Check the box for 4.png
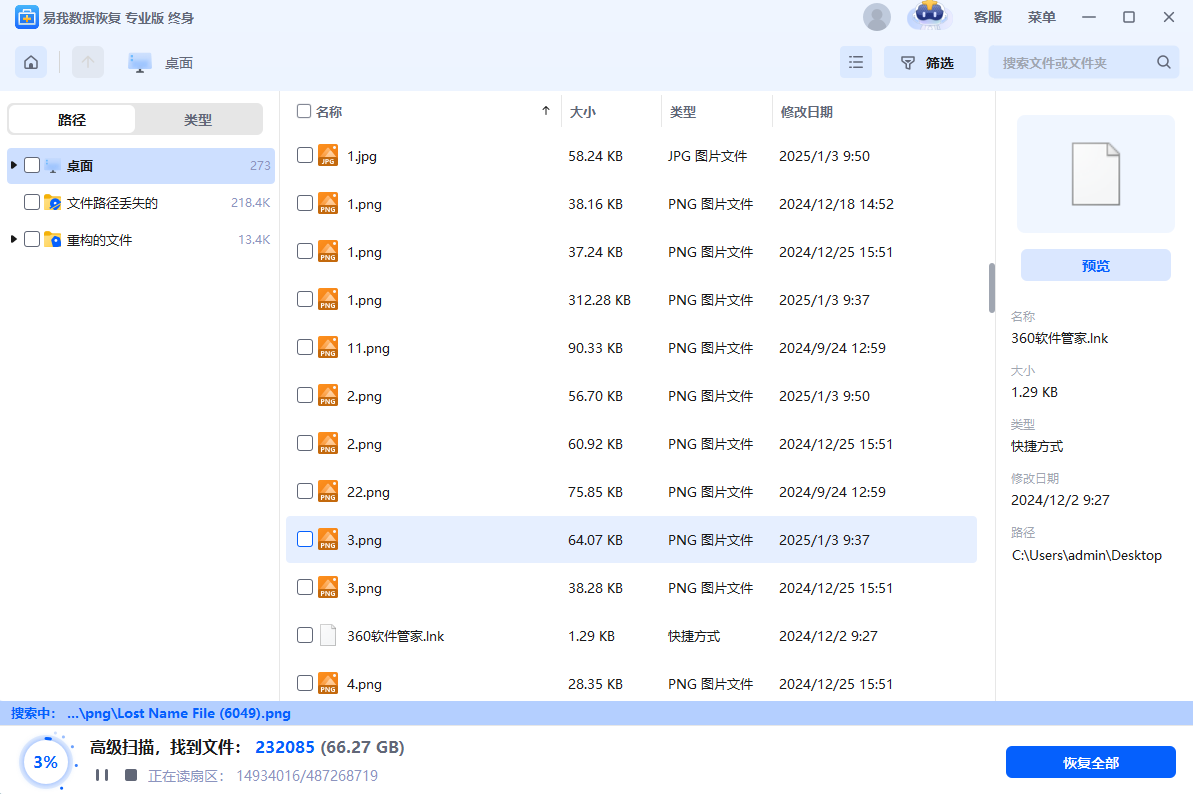1193x794 pixels. tap(304, 683)
